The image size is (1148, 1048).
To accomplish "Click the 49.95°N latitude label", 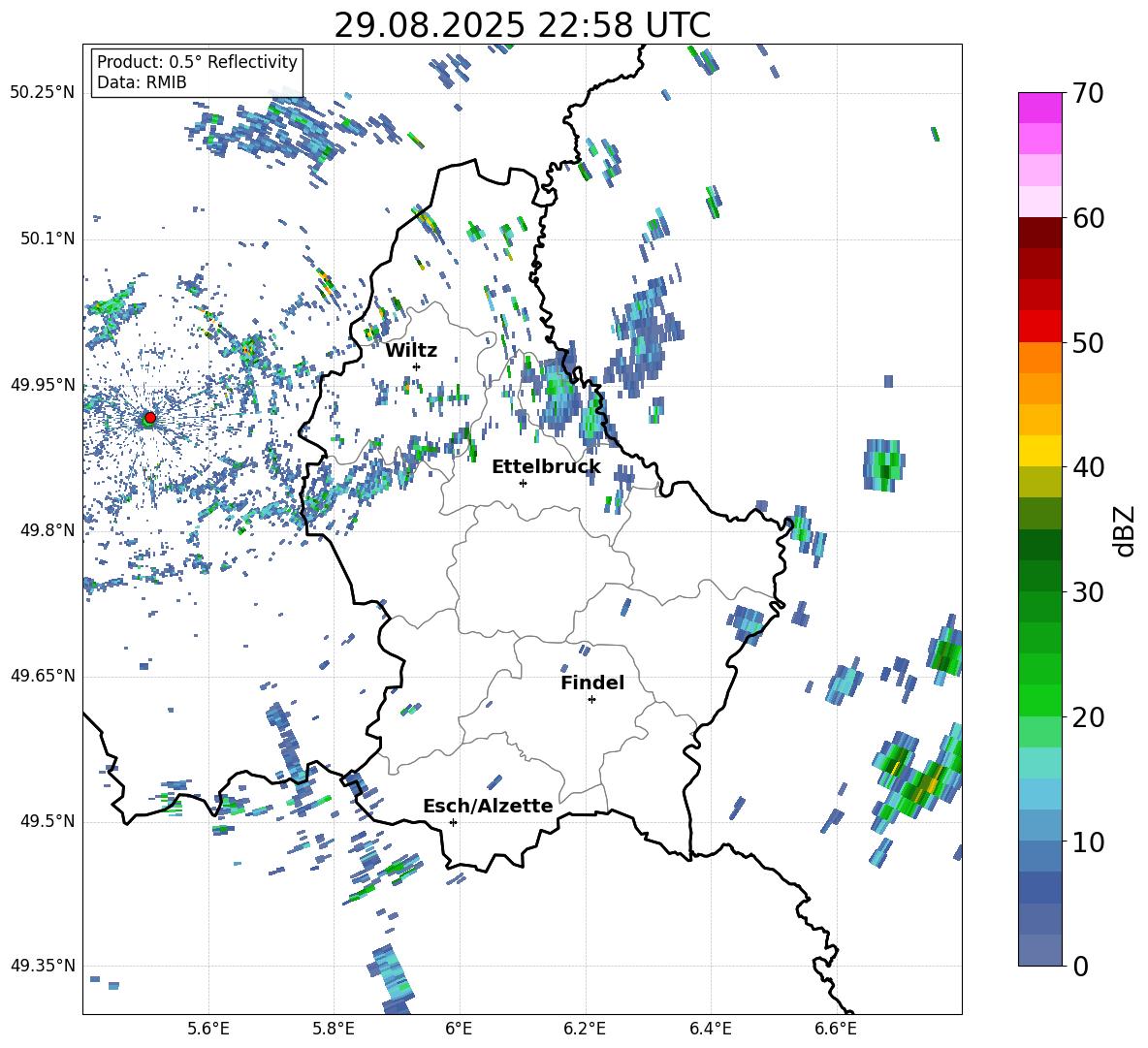I will [x=43, y=385].
